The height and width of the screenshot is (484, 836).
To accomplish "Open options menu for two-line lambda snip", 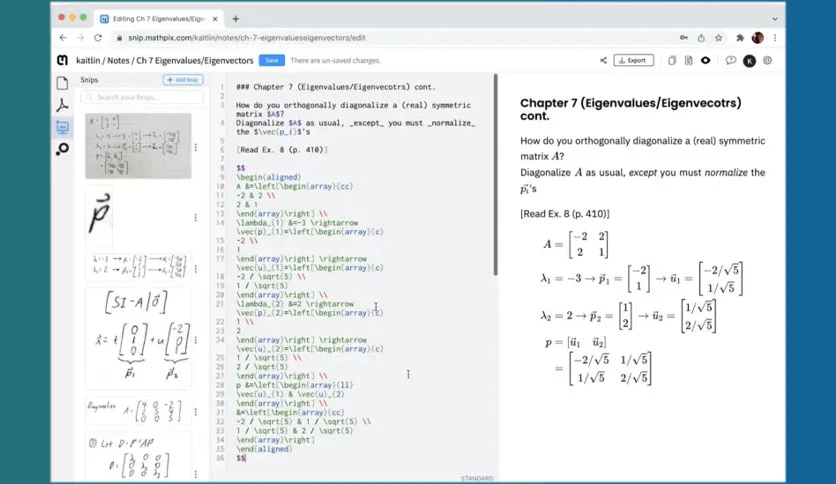I will coord(196,269).
